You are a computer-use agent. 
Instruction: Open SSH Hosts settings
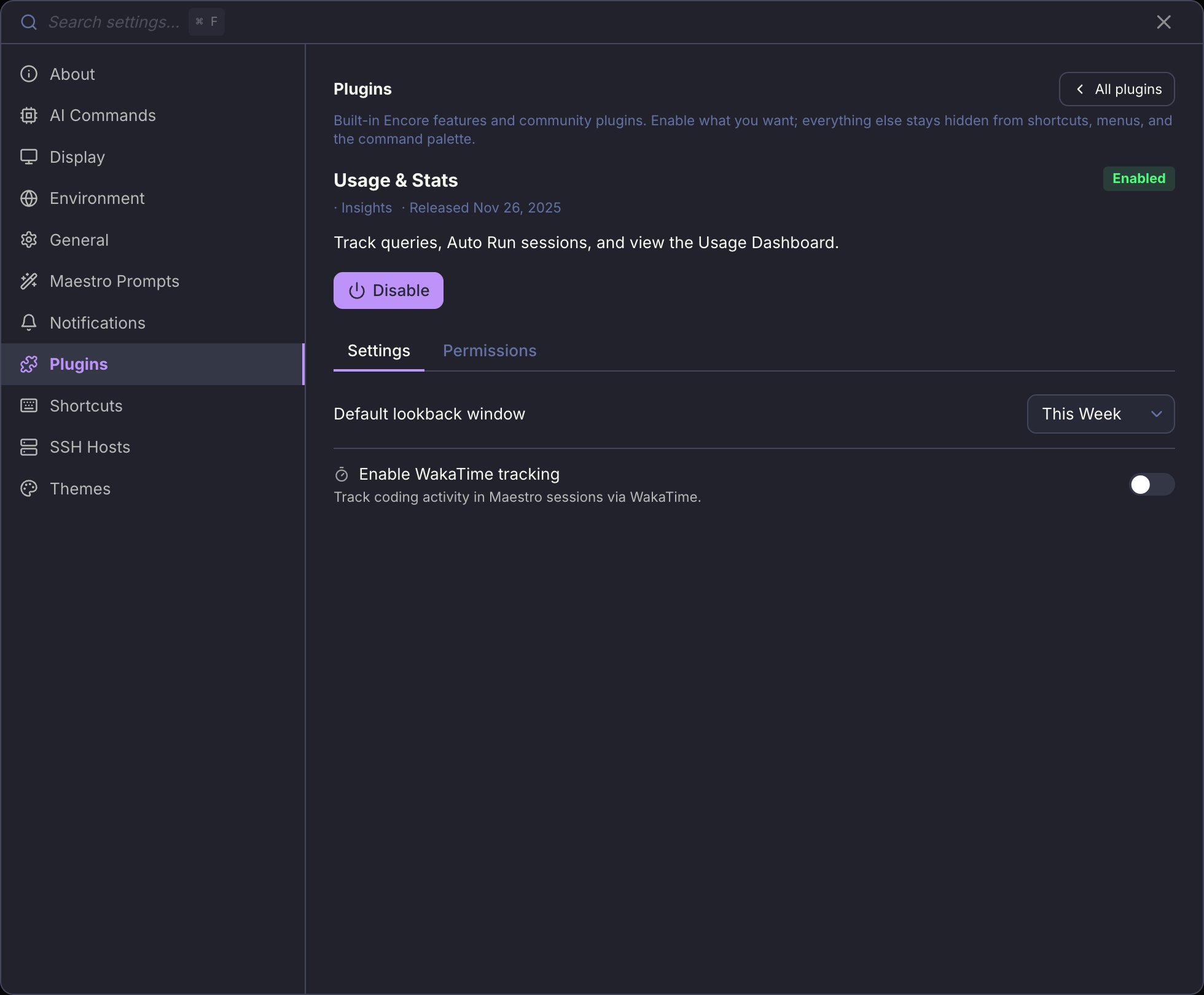153,447
